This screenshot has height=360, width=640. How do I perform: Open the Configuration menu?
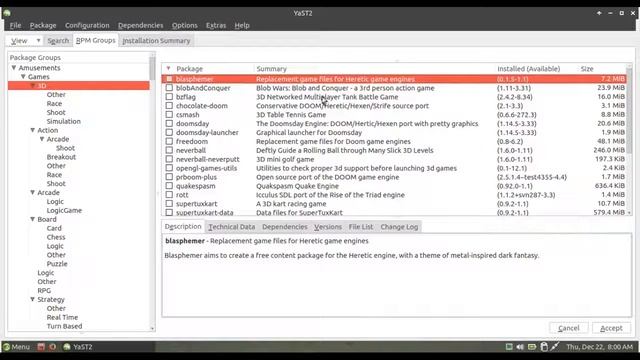pyautogui.click(x=87, y=25)
